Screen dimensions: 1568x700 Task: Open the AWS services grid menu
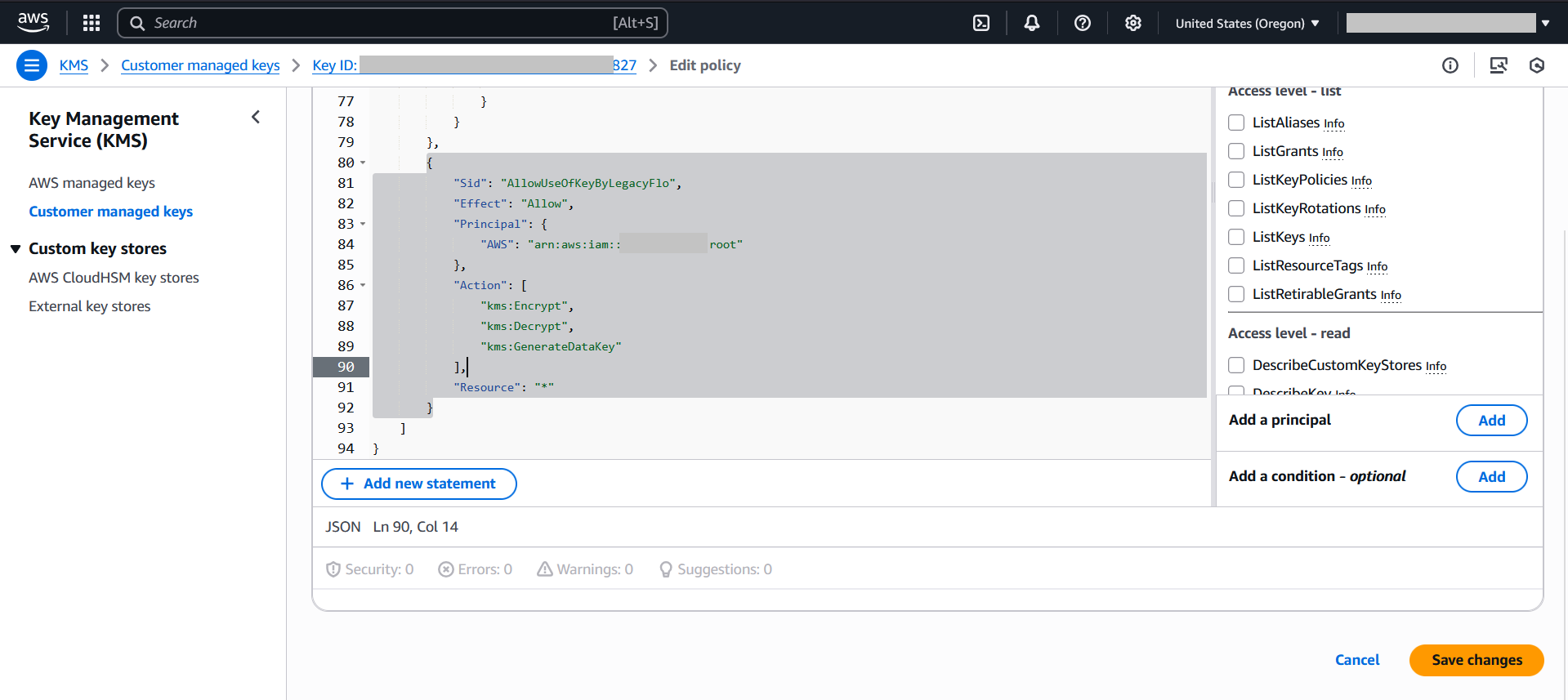[x=92, y=23]
